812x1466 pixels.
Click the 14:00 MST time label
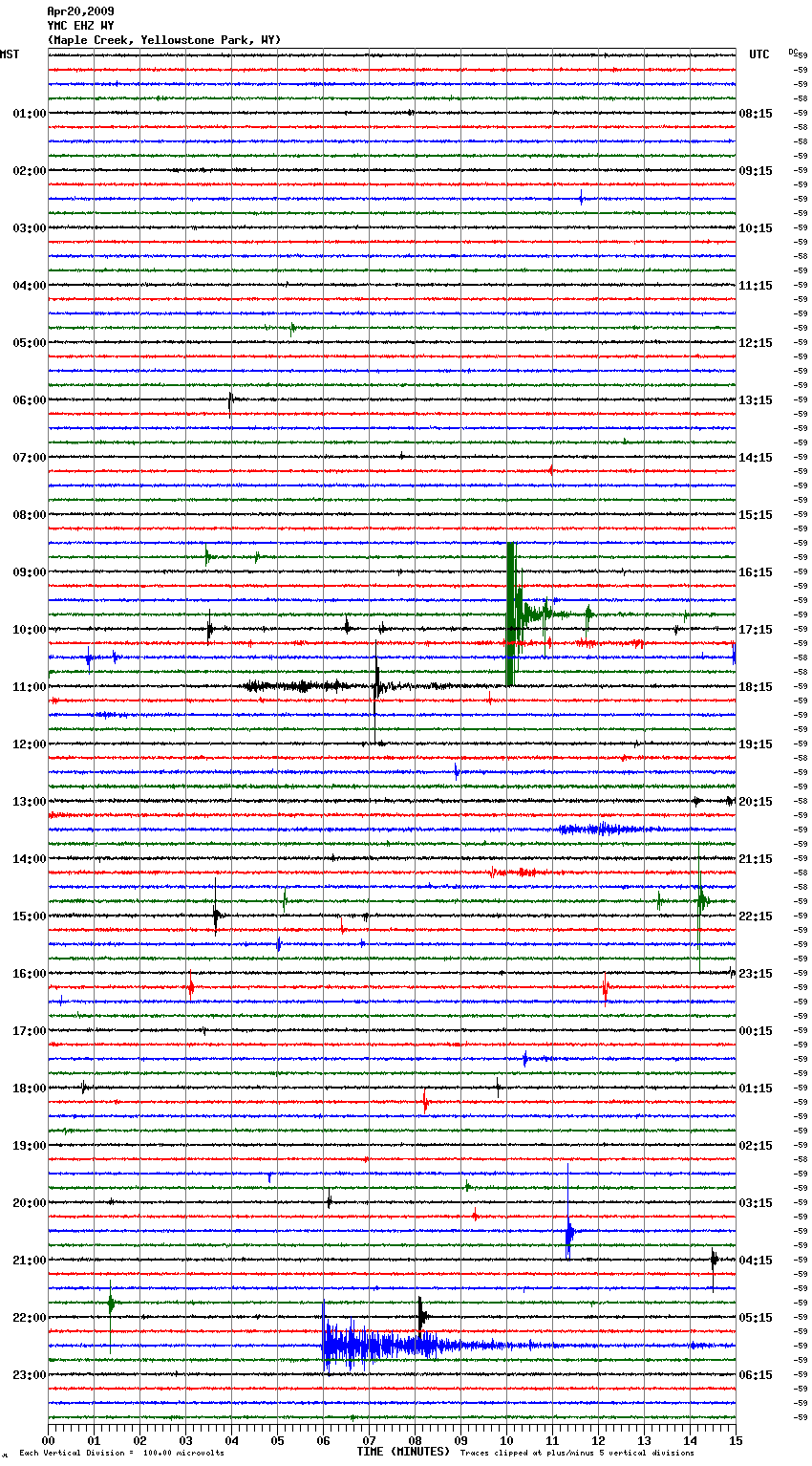(30, 859)
